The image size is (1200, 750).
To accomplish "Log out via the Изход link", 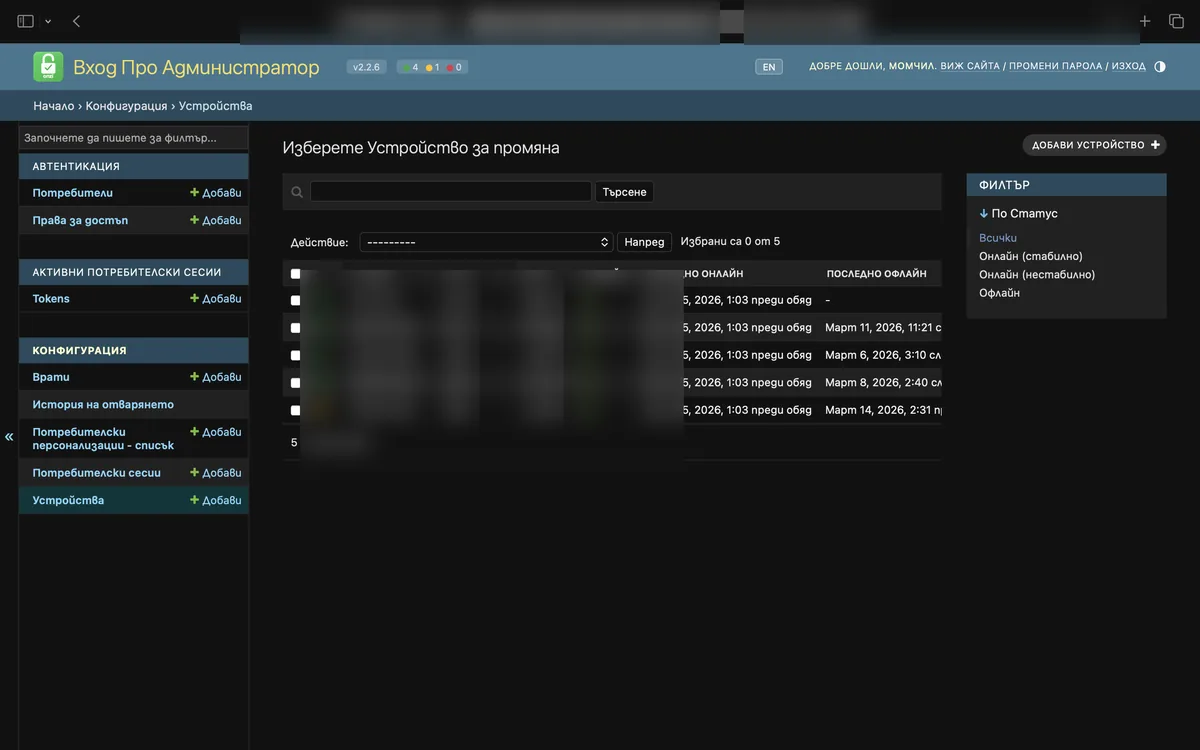I will pos(1129,66).
